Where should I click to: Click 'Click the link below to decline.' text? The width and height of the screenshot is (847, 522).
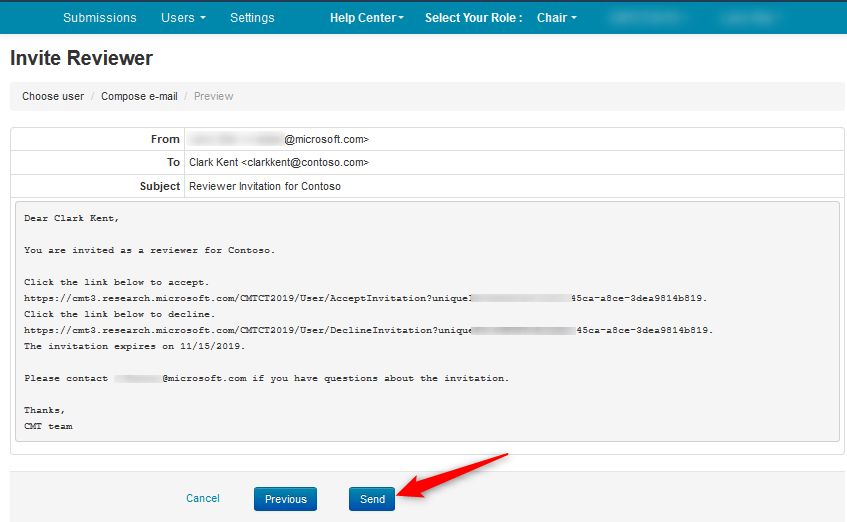(119, 314)
